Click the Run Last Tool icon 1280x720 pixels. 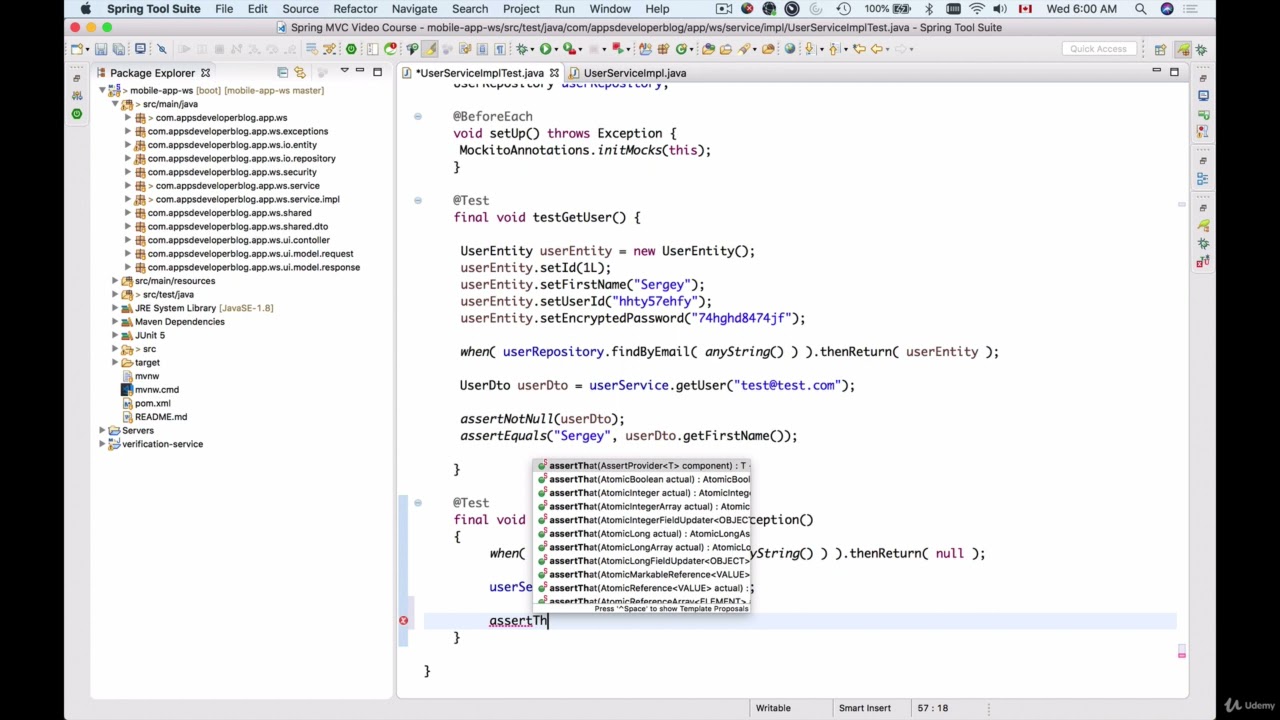(x=569, y=48)
